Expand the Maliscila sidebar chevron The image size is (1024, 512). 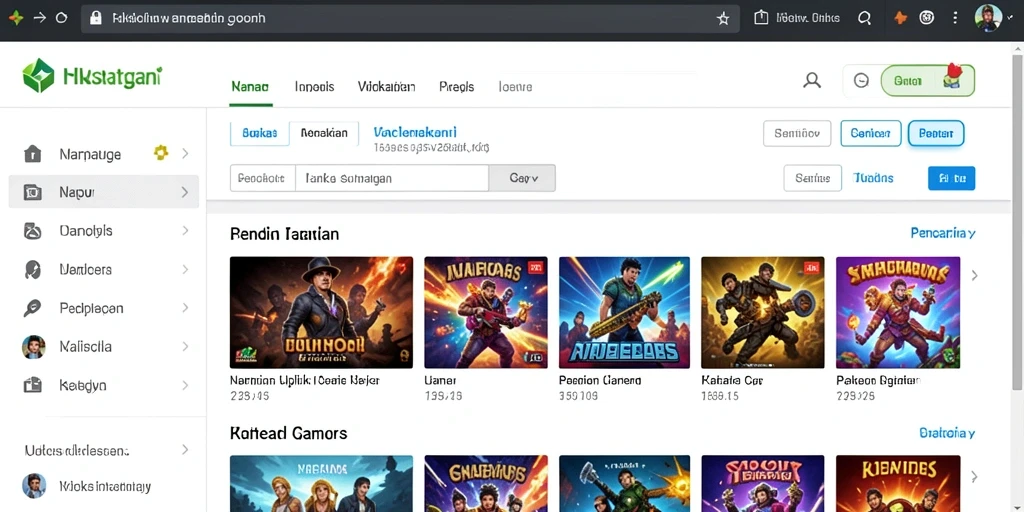pyautogui.click(x=185, y=346)
